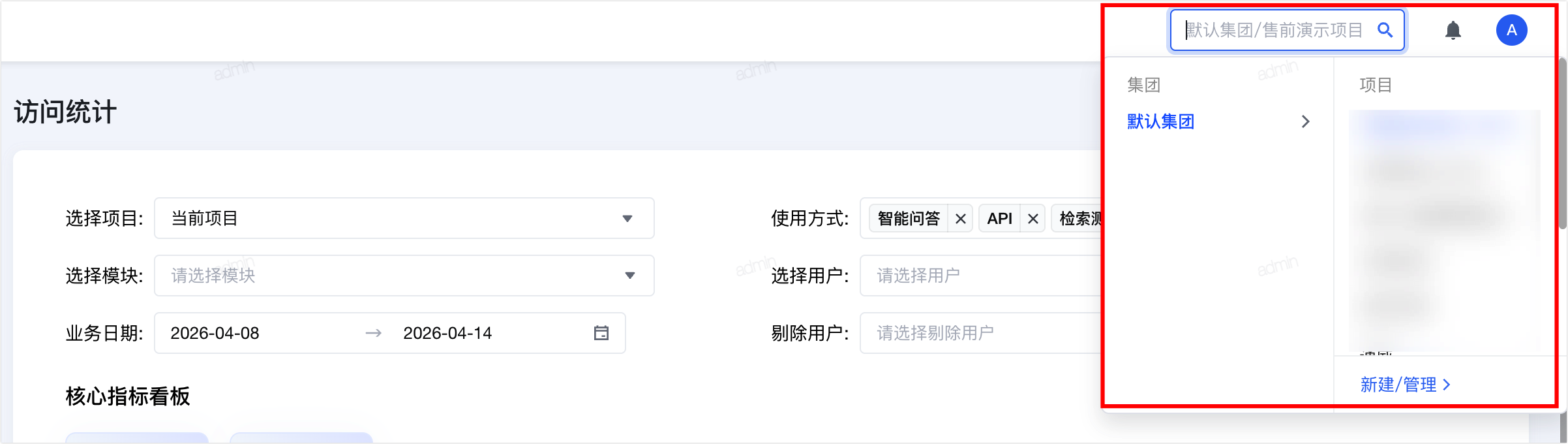Click the arrow between date range fields
1568x444 pixels.
tap(374, 333)
